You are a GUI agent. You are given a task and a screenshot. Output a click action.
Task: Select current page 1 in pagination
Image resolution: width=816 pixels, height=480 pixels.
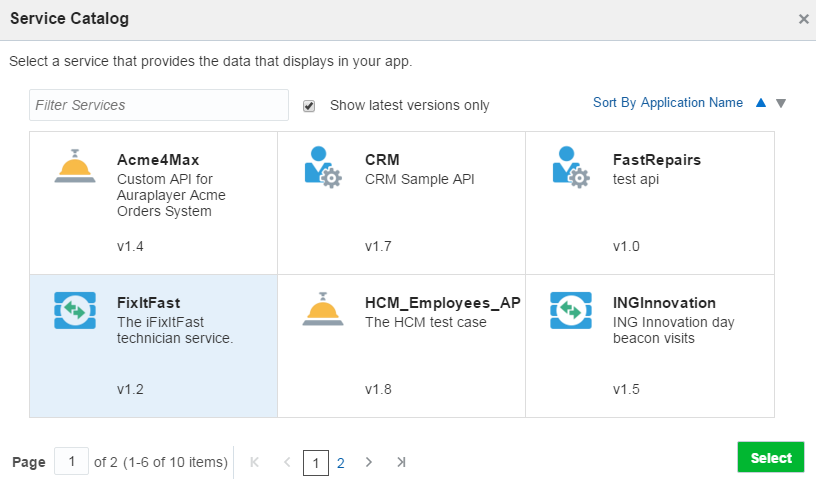tap(315, 463)
